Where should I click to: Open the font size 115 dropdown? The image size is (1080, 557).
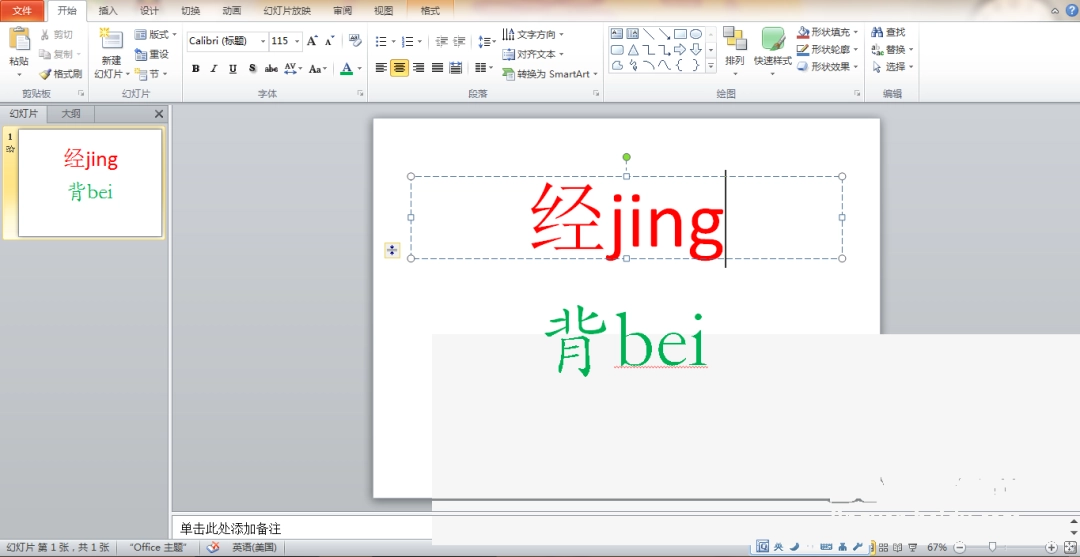298,41
